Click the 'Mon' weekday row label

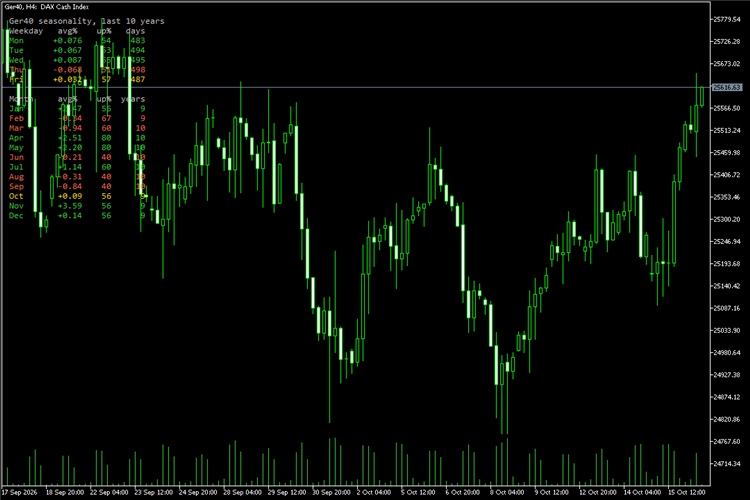coord(16,41)
